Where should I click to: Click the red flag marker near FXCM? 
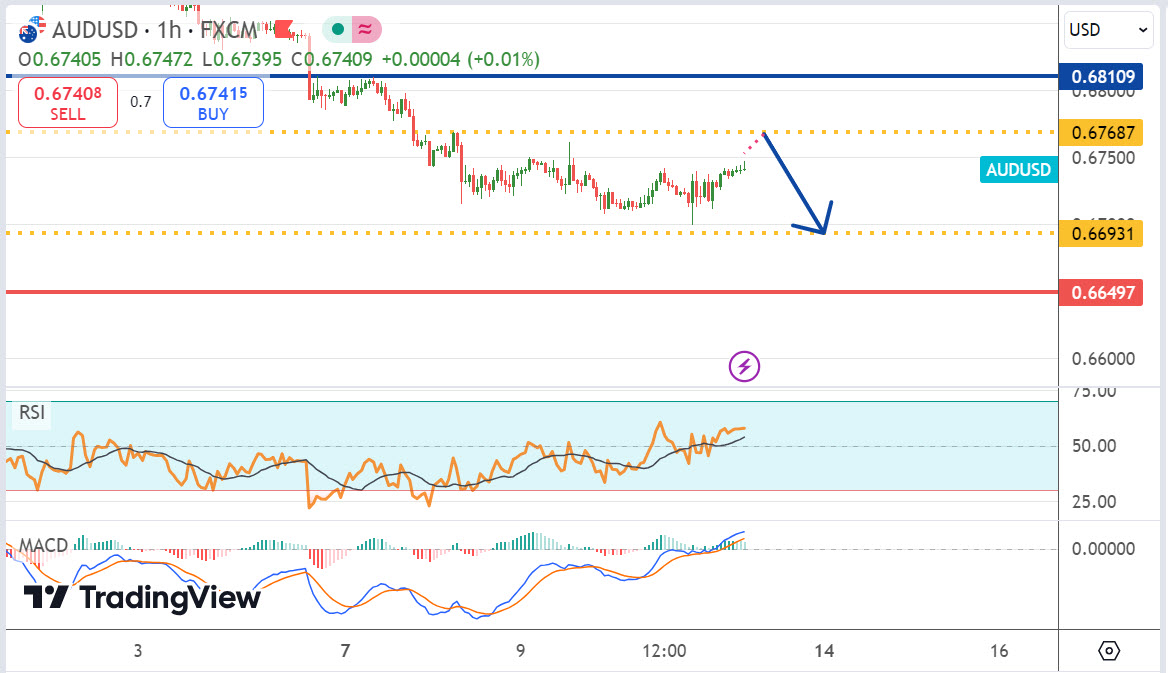285,29
